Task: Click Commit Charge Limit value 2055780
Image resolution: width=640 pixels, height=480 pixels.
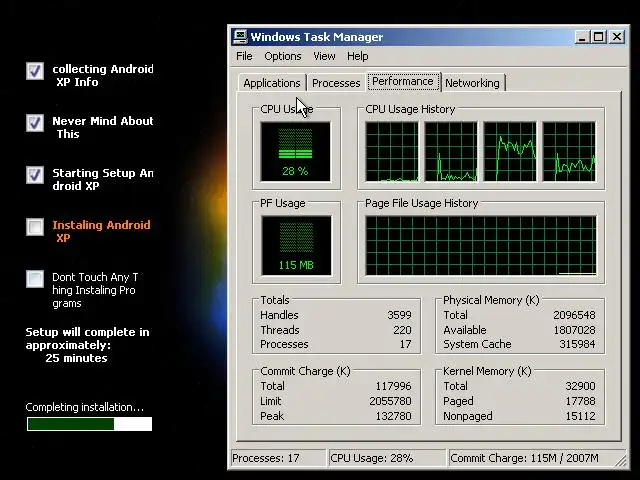Action: click(x=390, y=401)
